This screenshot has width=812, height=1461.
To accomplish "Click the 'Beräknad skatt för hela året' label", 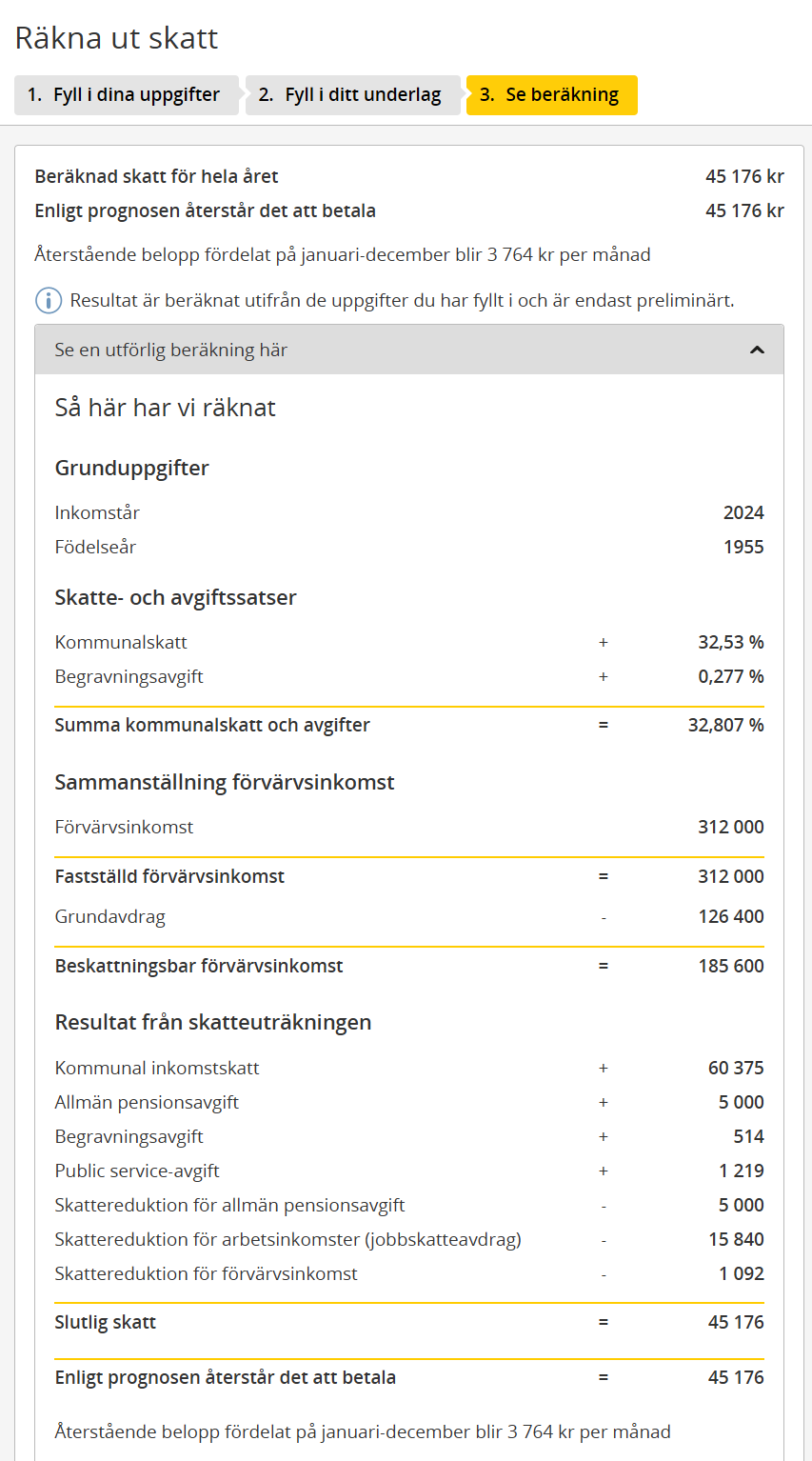I will pyautogui.click(x=156, y=176).
